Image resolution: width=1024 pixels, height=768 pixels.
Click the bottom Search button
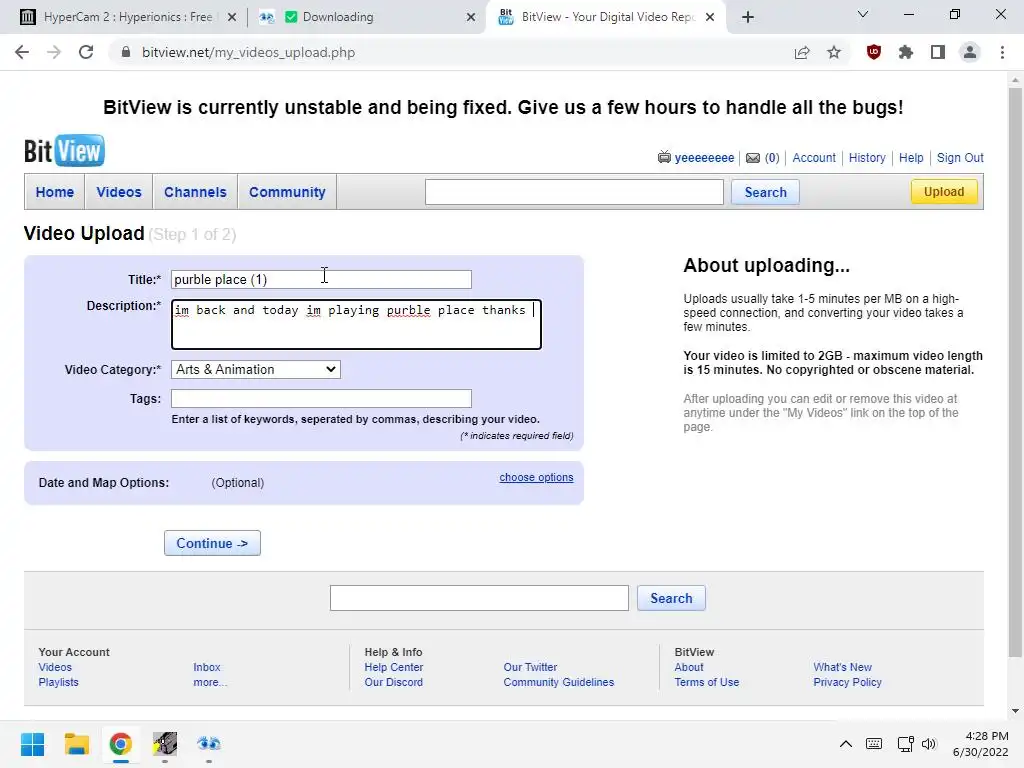coord(671,598)
